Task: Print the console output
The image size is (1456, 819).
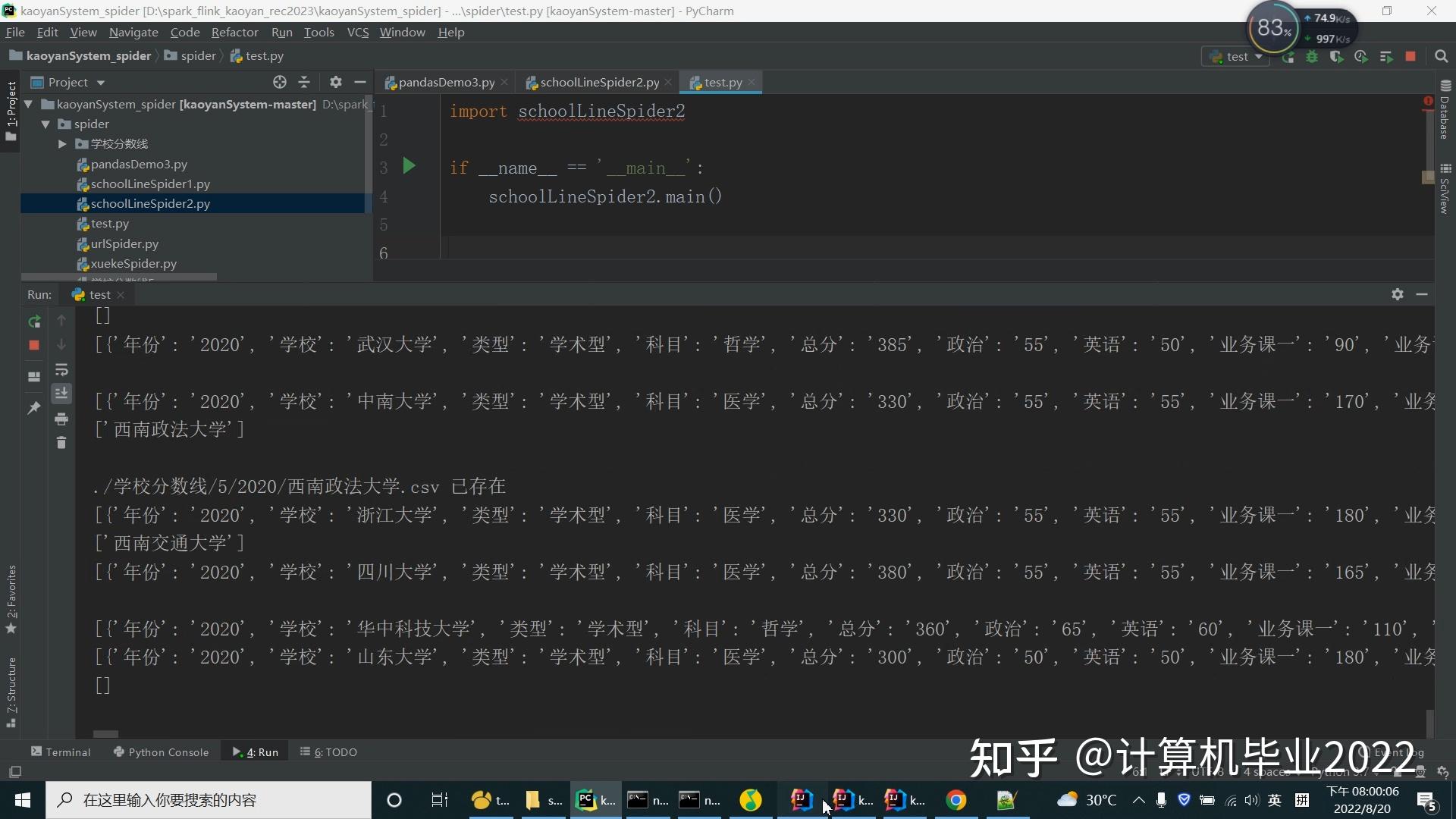Action: [x=61, y=419]
